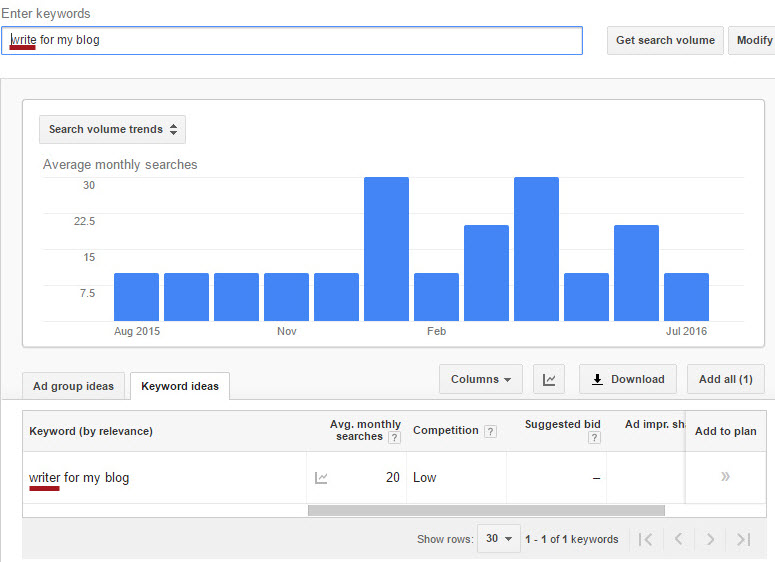Switch to the Ad group ideas tab
Screen dimensions: 775x562
click(x=73, y=386)
